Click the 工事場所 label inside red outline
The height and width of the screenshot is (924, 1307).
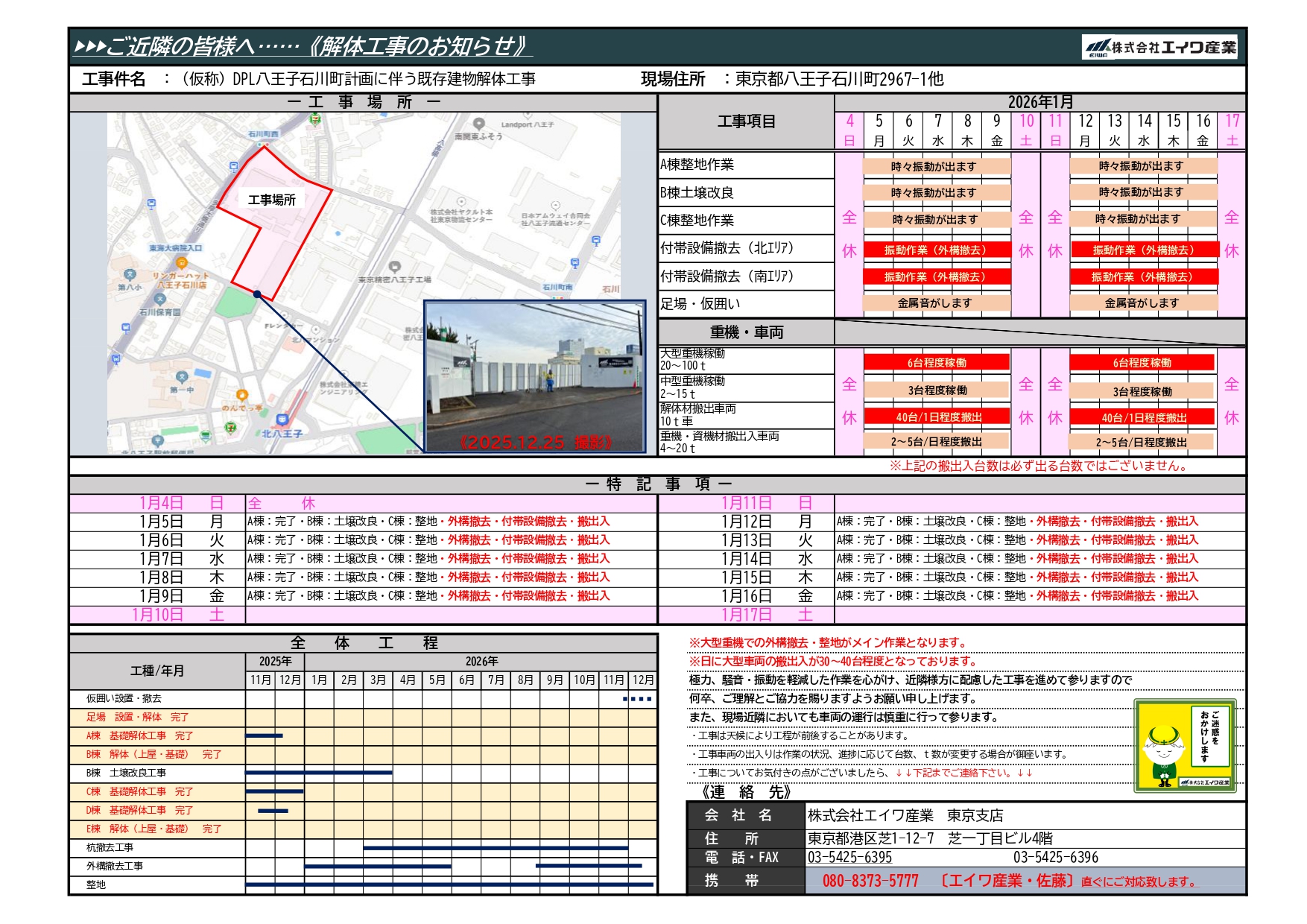coord(271,200)
